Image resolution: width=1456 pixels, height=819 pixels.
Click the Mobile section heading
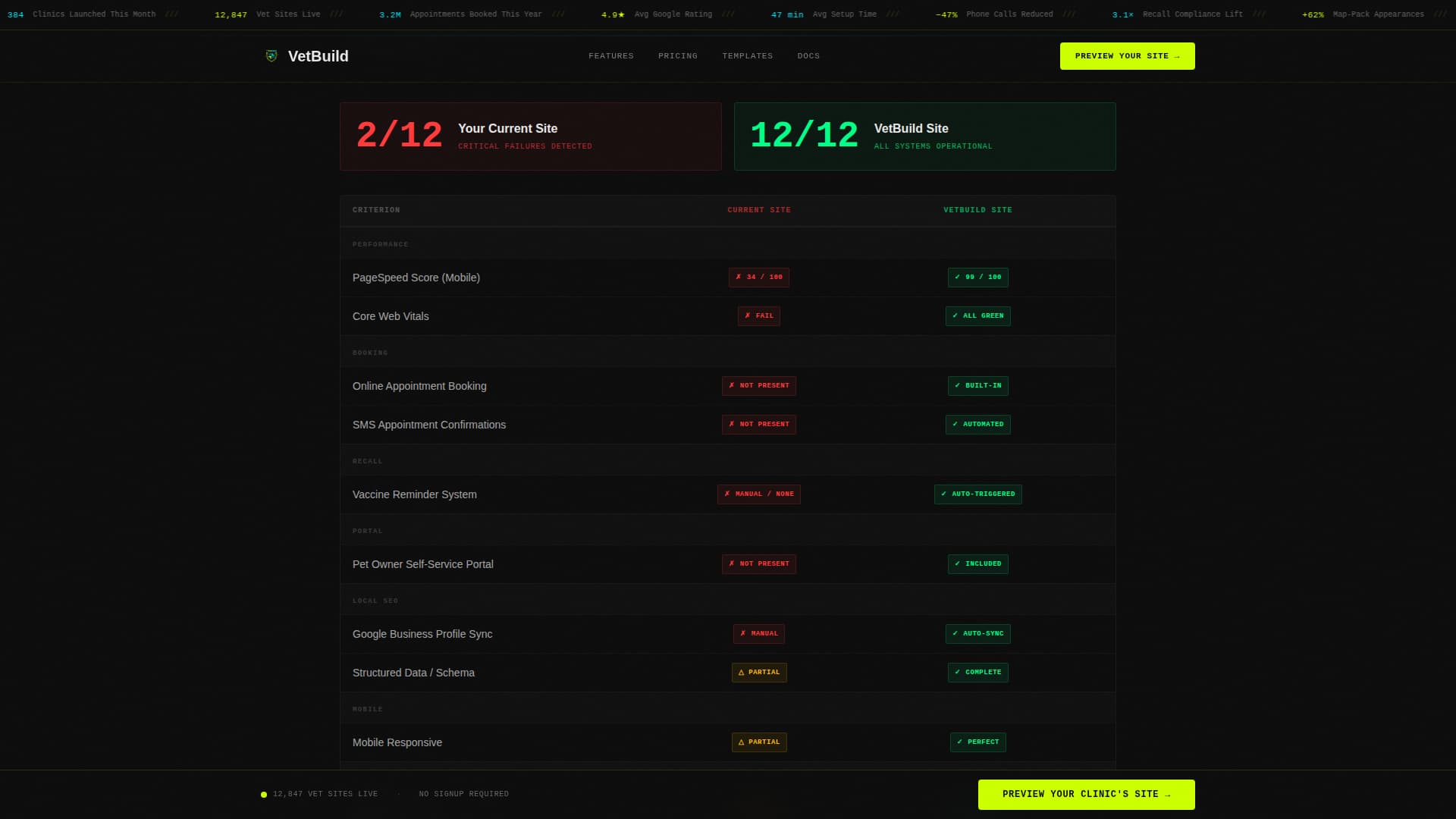[368, 709]
